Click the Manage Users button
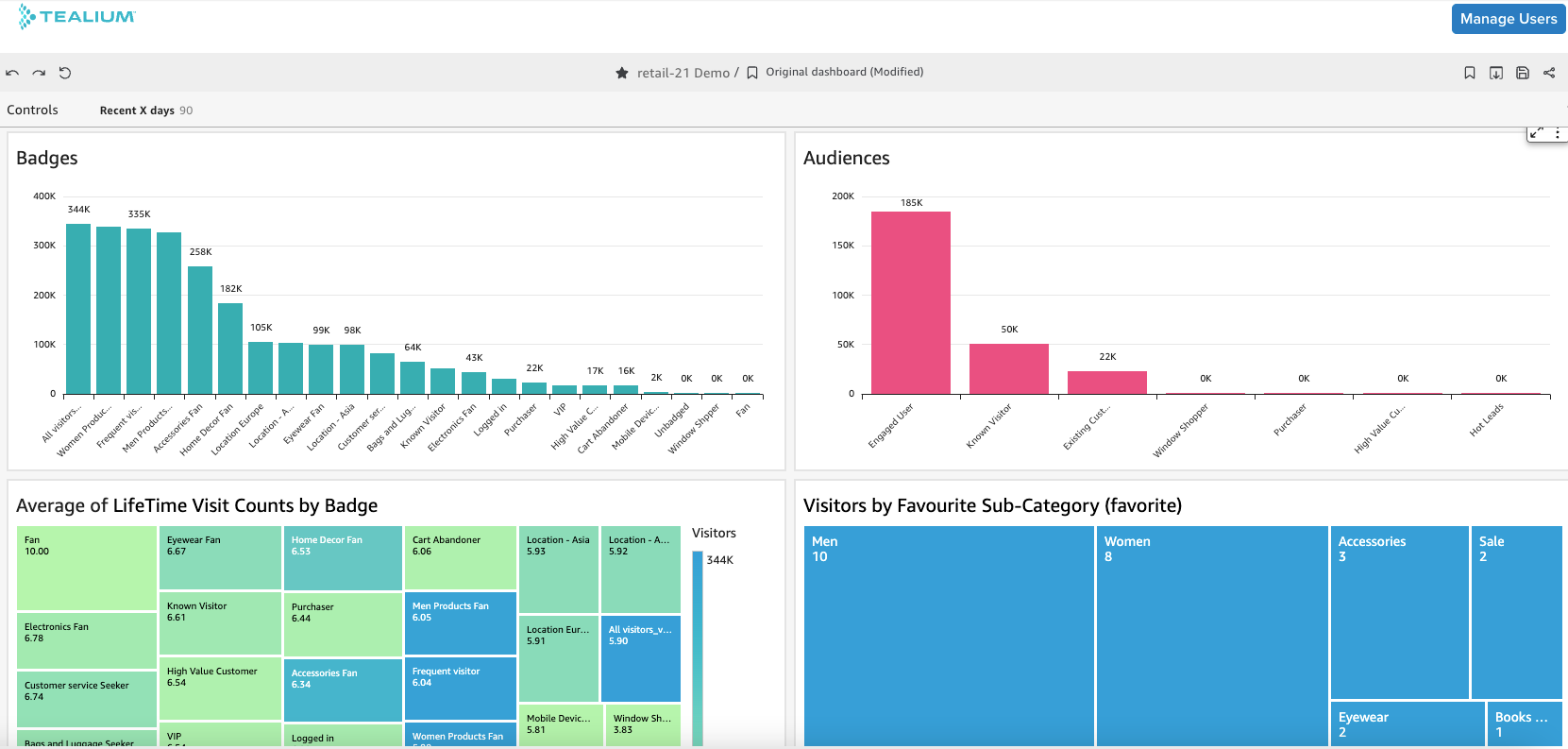Image resolution: width=1568 pixels, height=749 pixels. coord(1508,19)
